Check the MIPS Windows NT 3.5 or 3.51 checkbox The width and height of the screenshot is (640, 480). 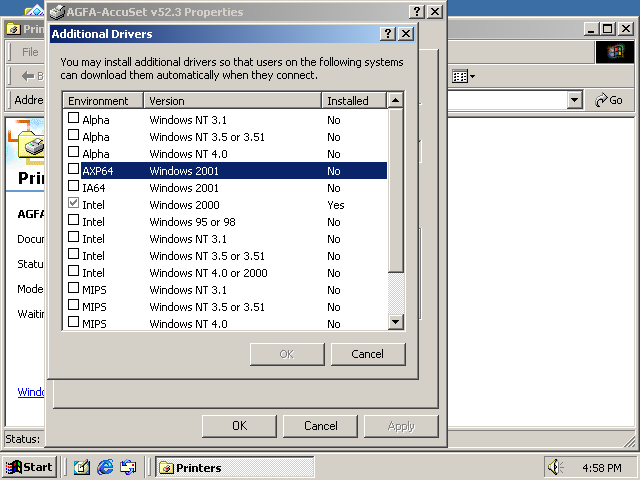(x=73, y=305)
